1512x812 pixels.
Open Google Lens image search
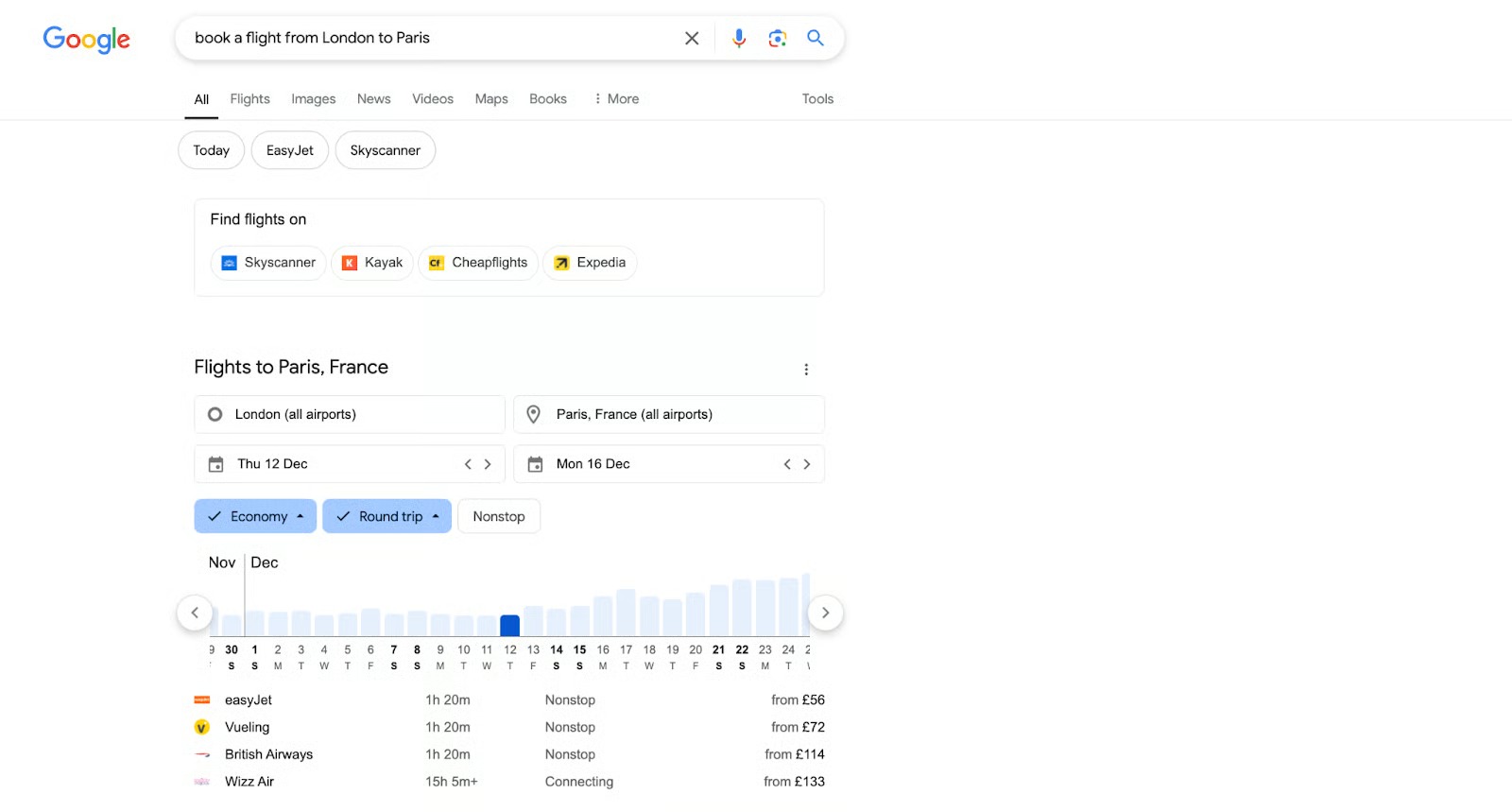(x=777, y=38)
